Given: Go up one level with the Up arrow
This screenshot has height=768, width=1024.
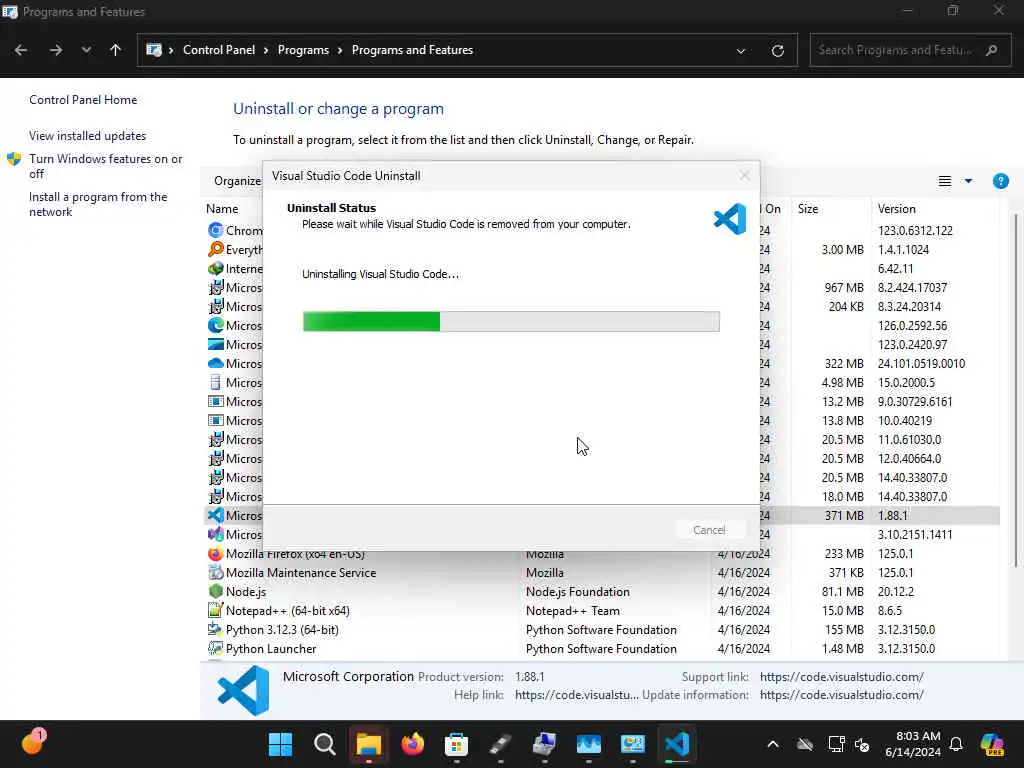Looking at the screenshot, I should point(116,50).
